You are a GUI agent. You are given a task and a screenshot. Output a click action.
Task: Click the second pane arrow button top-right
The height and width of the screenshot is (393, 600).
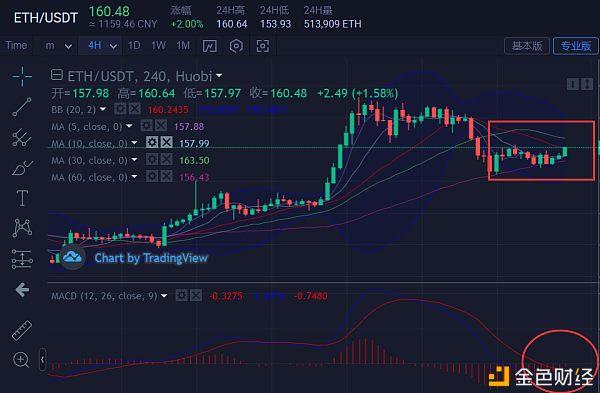click(x=587, y=84)
